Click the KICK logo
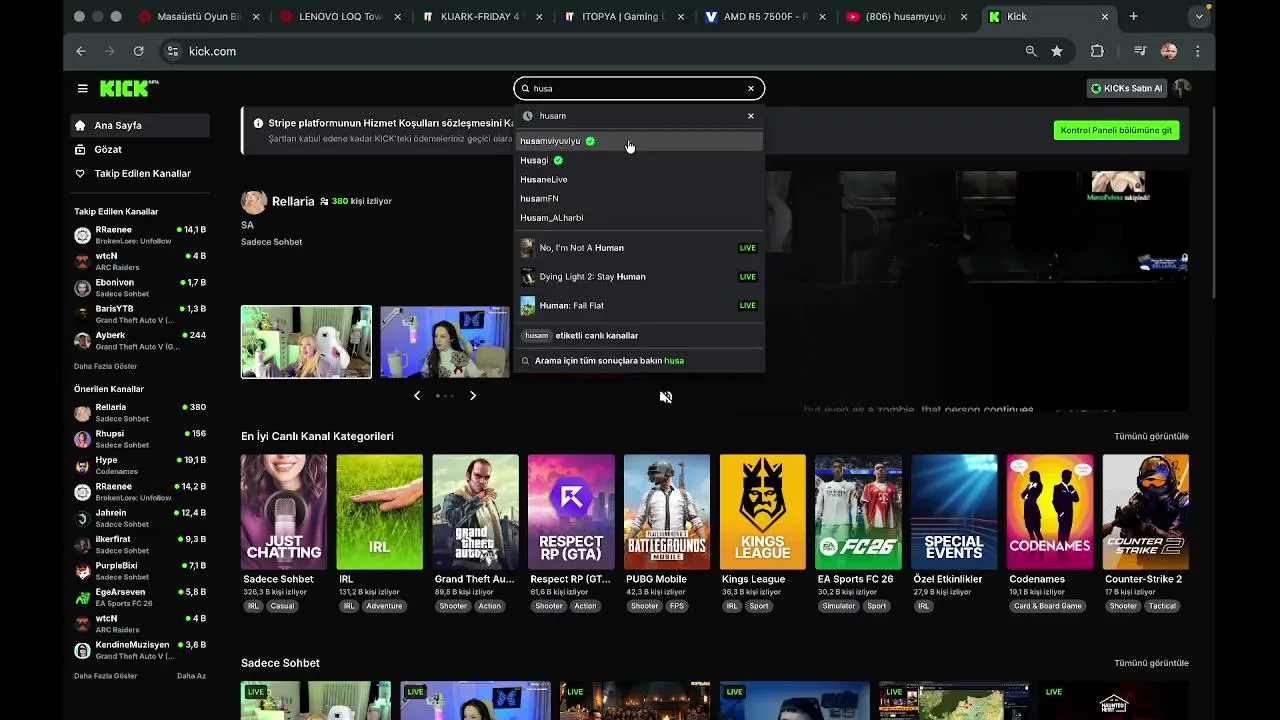This screenshot has width=1280, height=720. click(x=129, y=88)
